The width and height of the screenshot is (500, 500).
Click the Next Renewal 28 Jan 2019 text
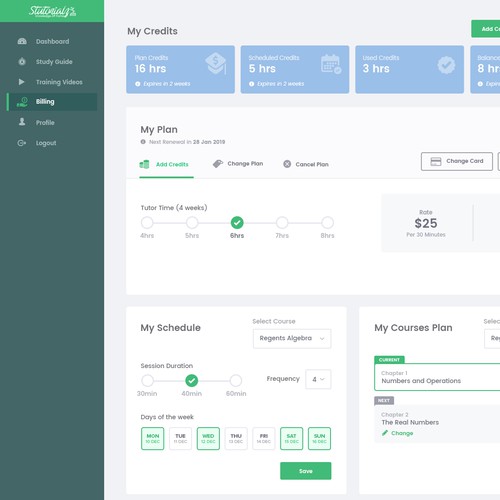click(x=187, y=142)
